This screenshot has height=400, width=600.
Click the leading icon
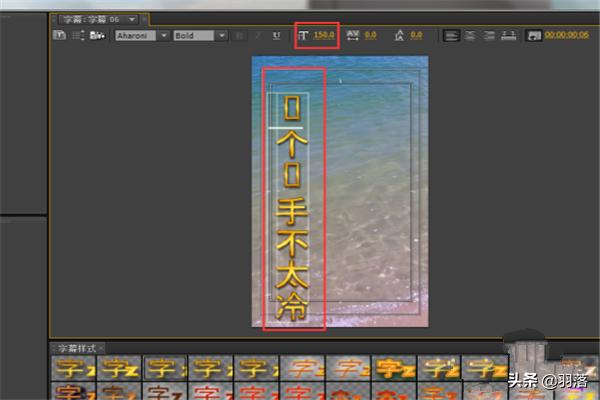pos(399,36)
